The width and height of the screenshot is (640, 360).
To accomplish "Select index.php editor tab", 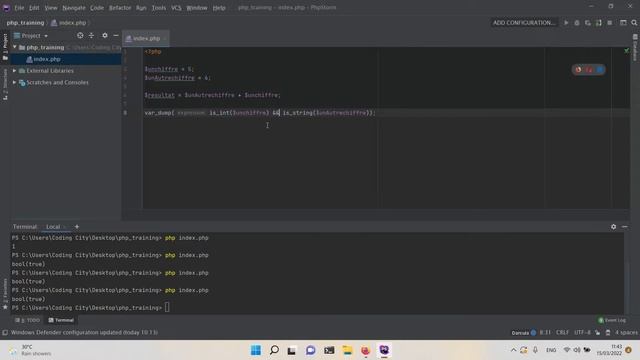I will (146, 38).
